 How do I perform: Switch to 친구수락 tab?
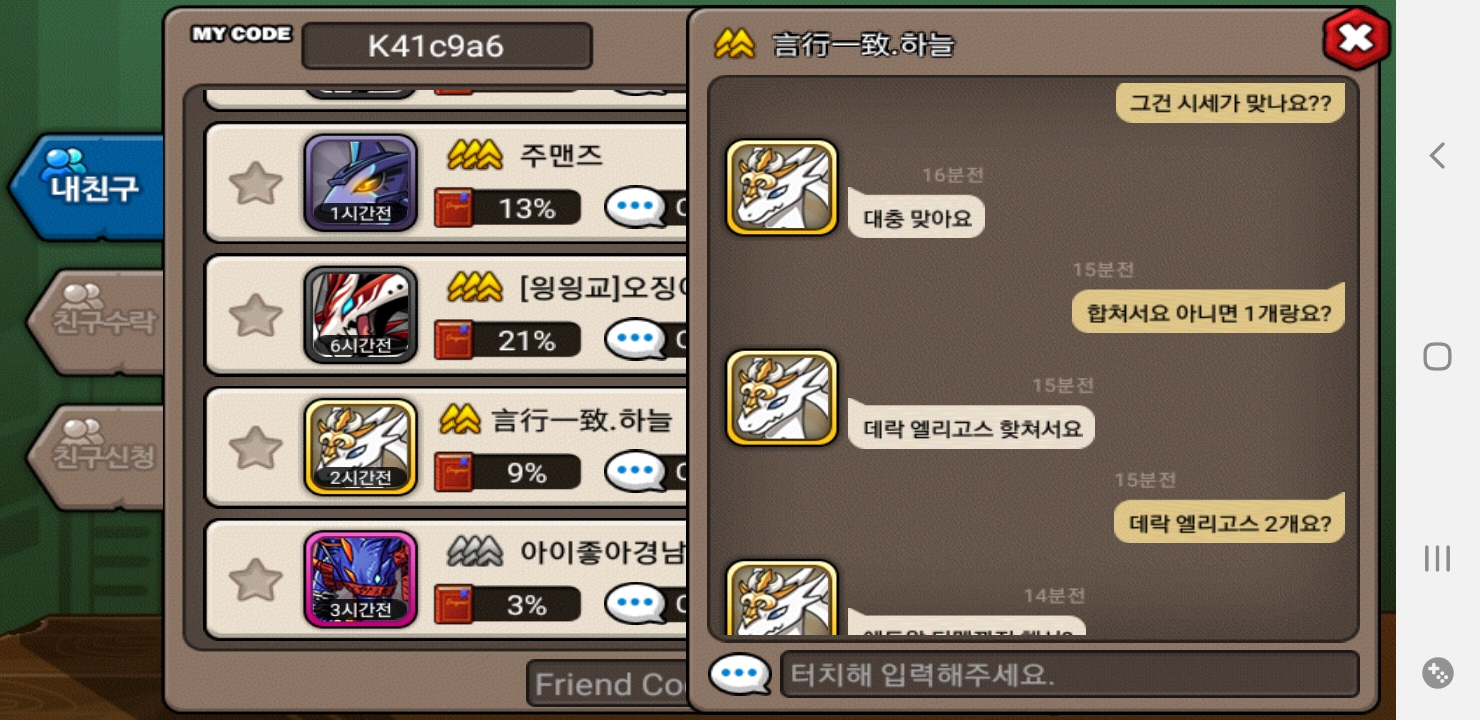(100, 322)
